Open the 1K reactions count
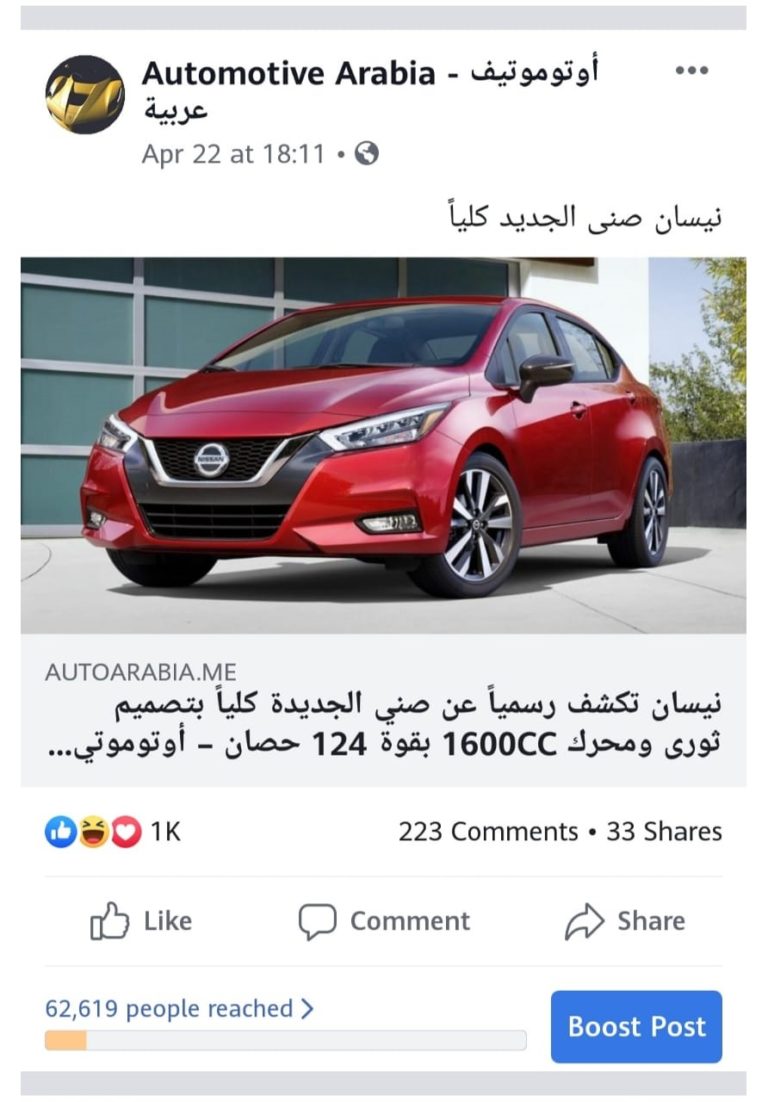The height and width of the screenshot is (1102, 768). tap(166, 832)
